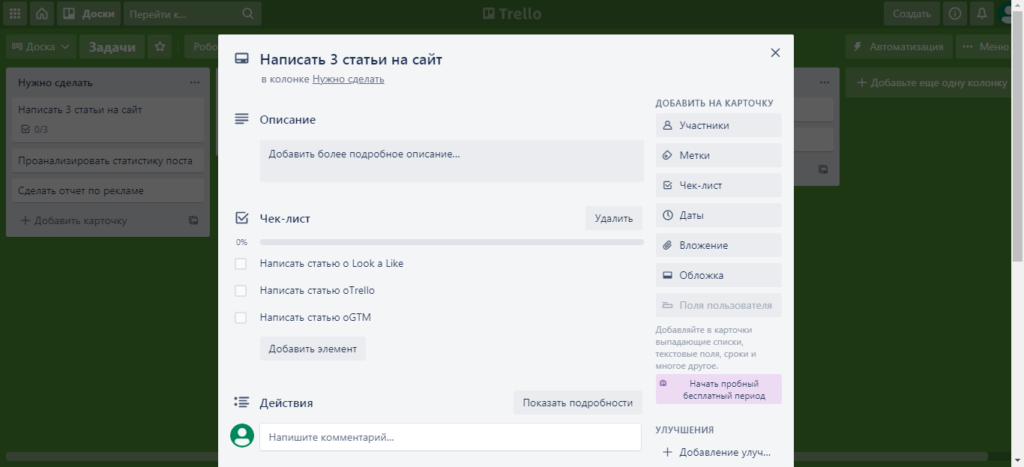Open the Доски boards menu
This screenshot has height=467, width=1024.
click(88, 14)
